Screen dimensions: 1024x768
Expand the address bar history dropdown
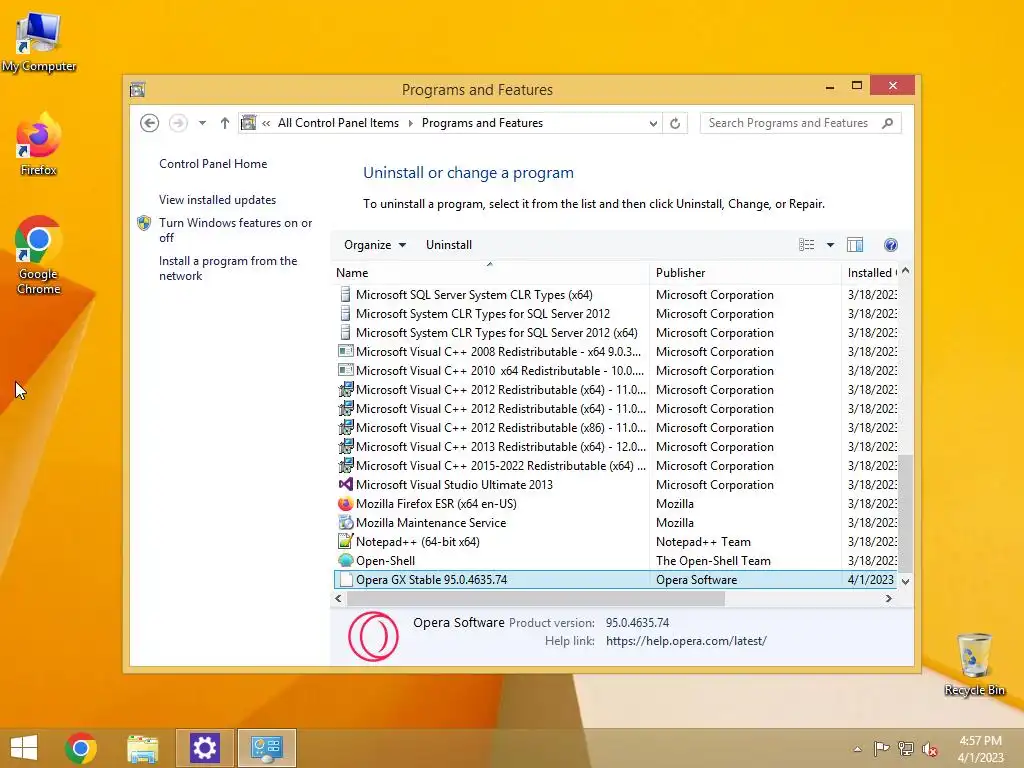(x=652, y=123)
